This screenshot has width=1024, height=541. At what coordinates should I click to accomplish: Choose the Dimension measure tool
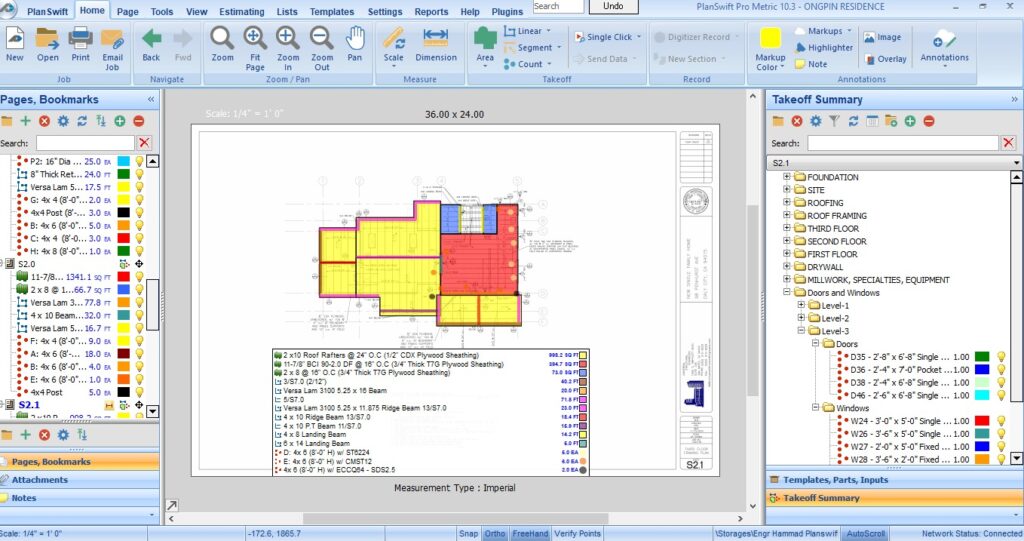(436, 44)
